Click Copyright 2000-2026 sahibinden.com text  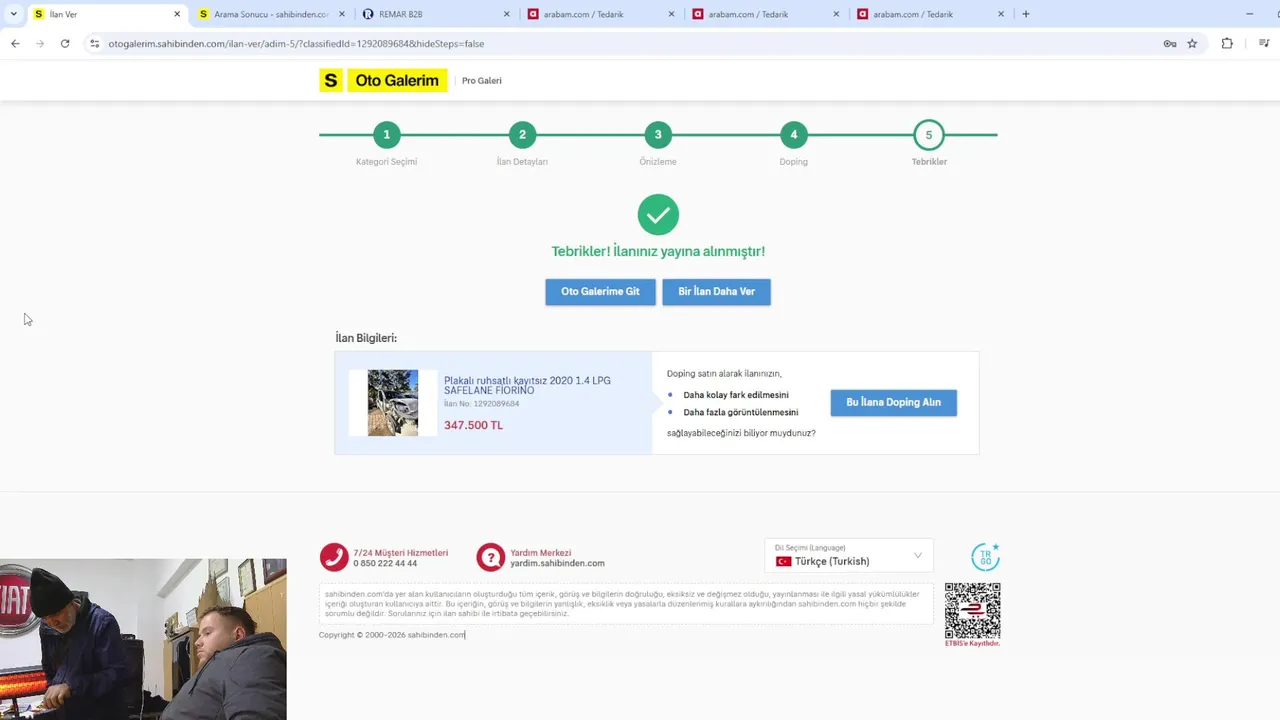pos(392,635)
